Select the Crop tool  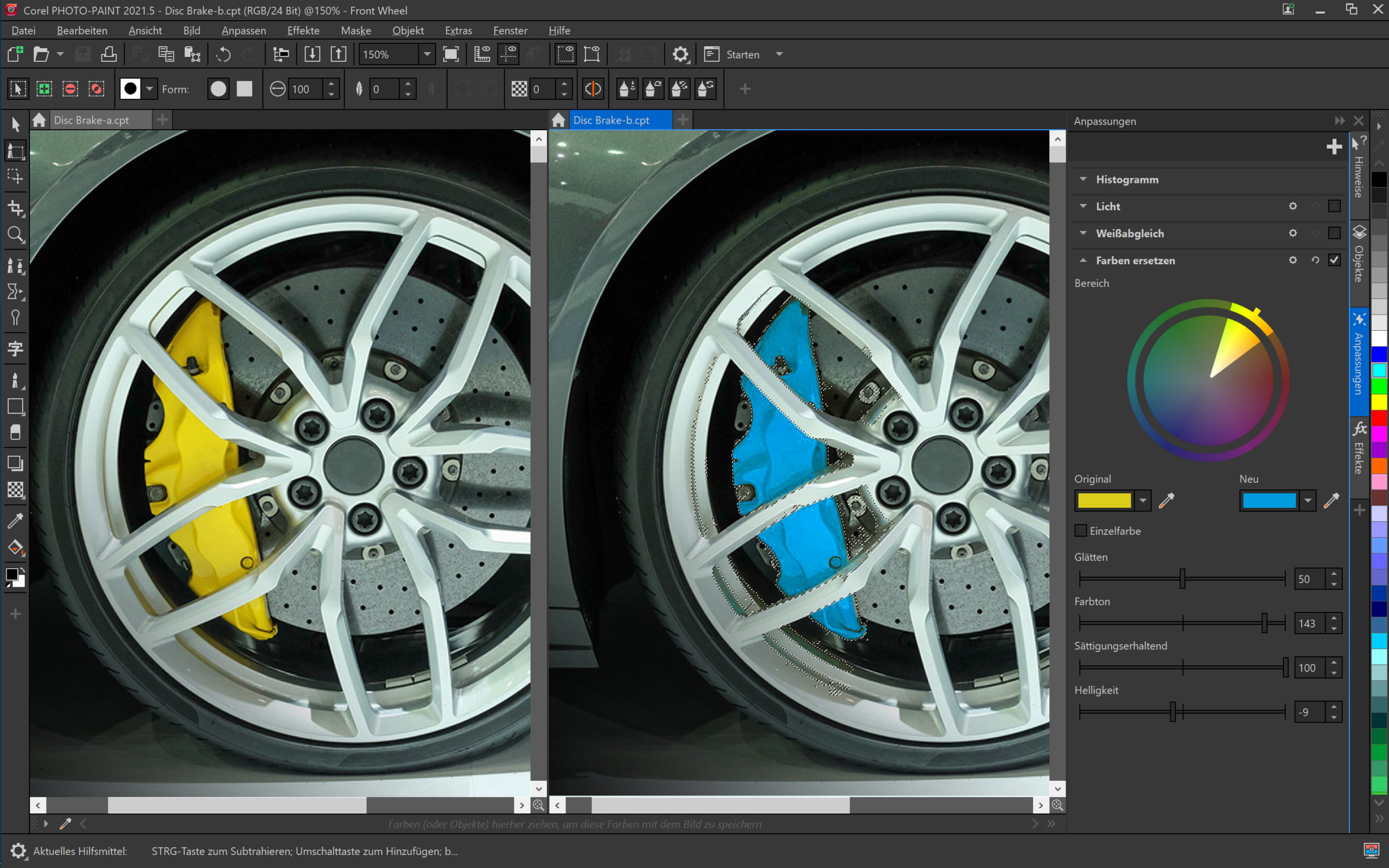[16, 208]
